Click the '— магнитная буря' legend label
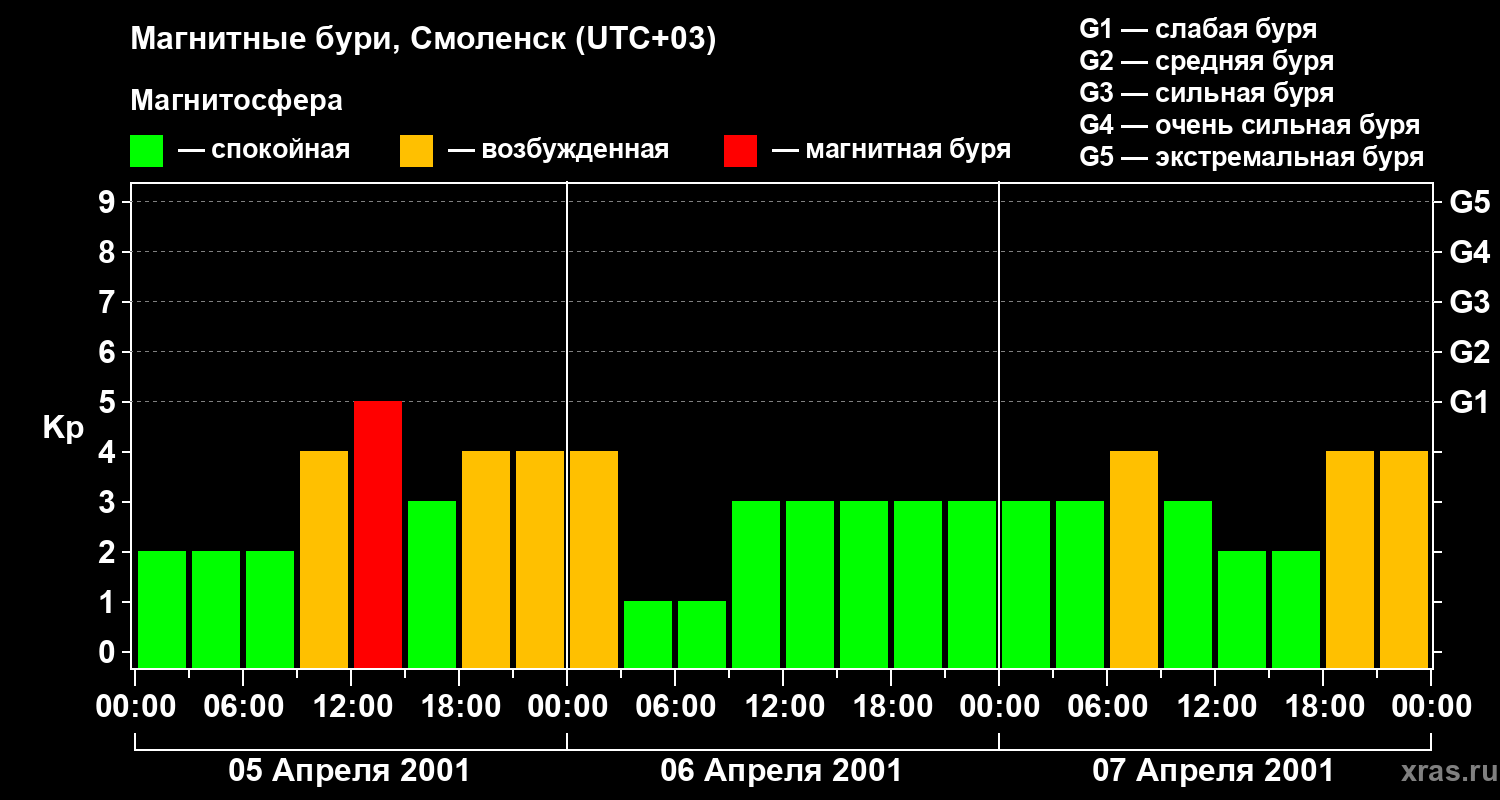 tap(891, 151)
